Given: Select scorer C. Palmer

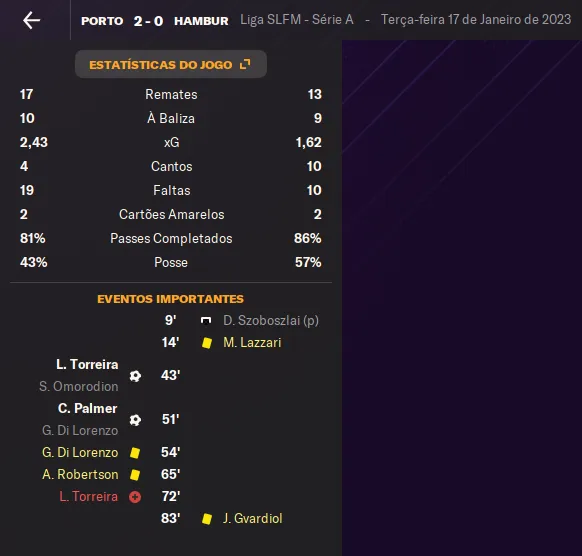Looking at the screenshot, I should click(88, 409).
